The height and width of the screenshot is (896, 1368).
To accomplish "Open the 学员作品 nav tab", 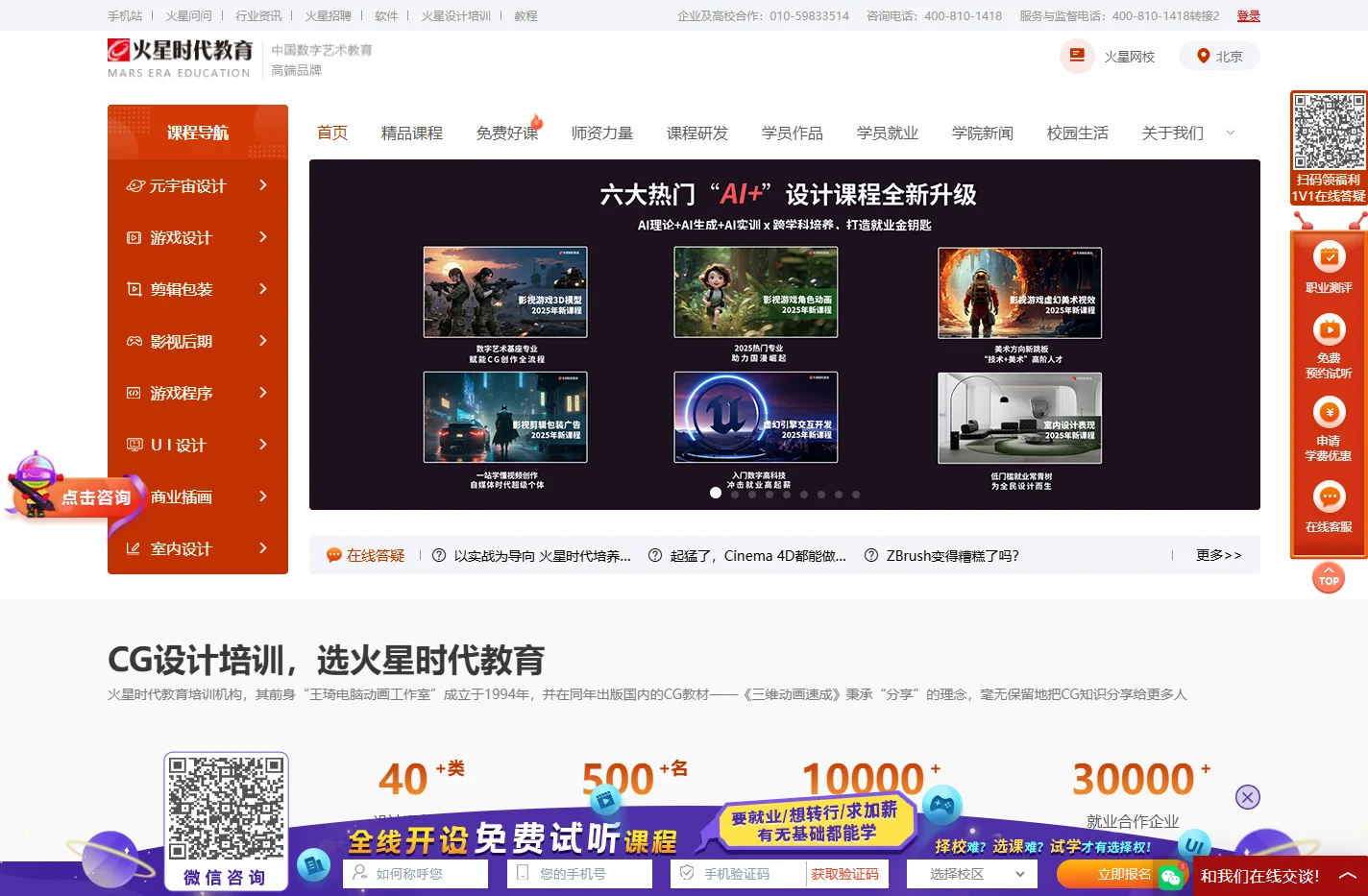I will 793,133.
